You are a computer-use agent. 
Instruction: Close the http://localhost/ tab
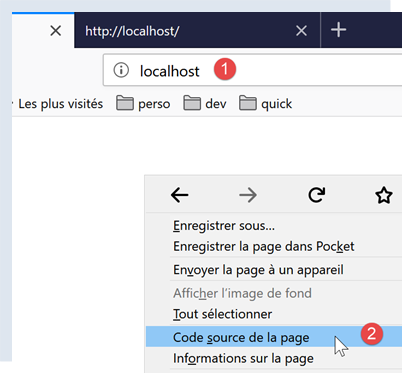[x=301, y=31]
